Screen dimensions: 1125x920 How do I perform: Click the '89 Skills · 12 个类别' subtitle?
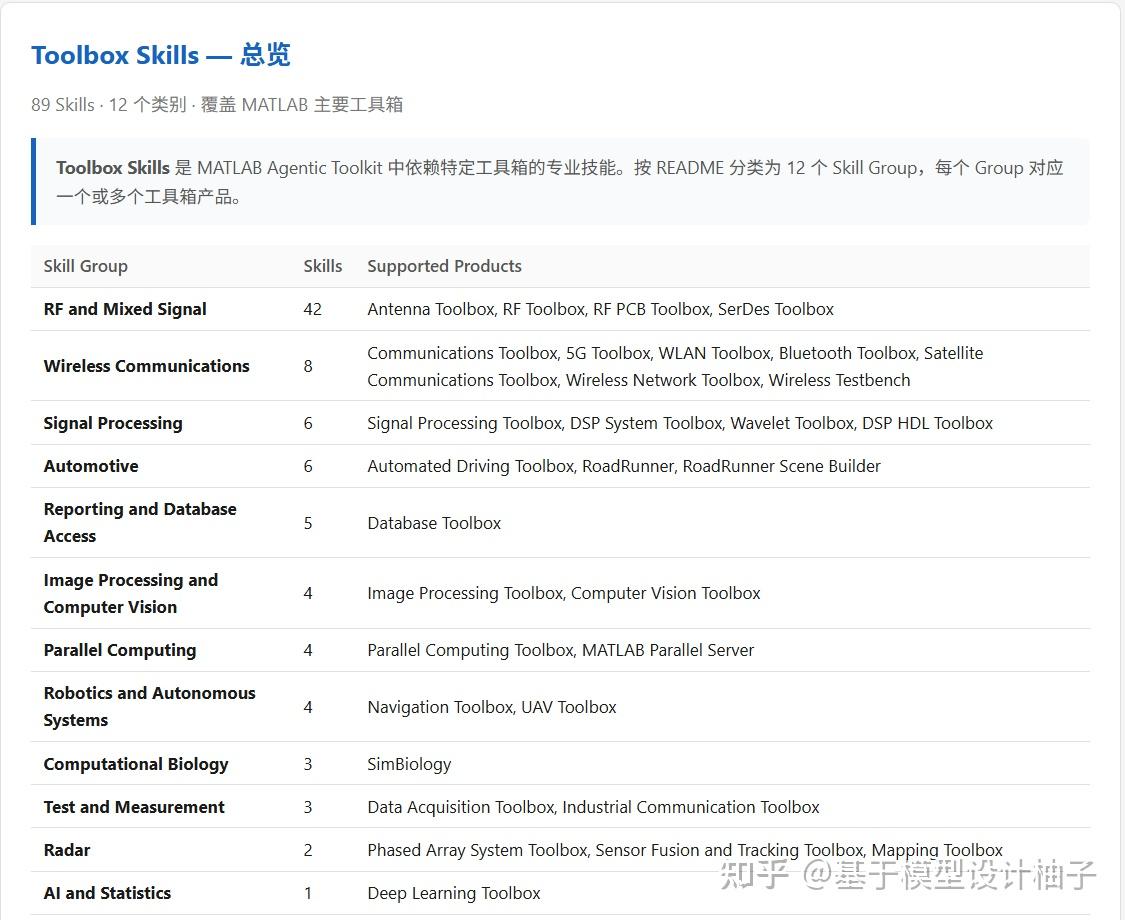(x=217, y=105)
